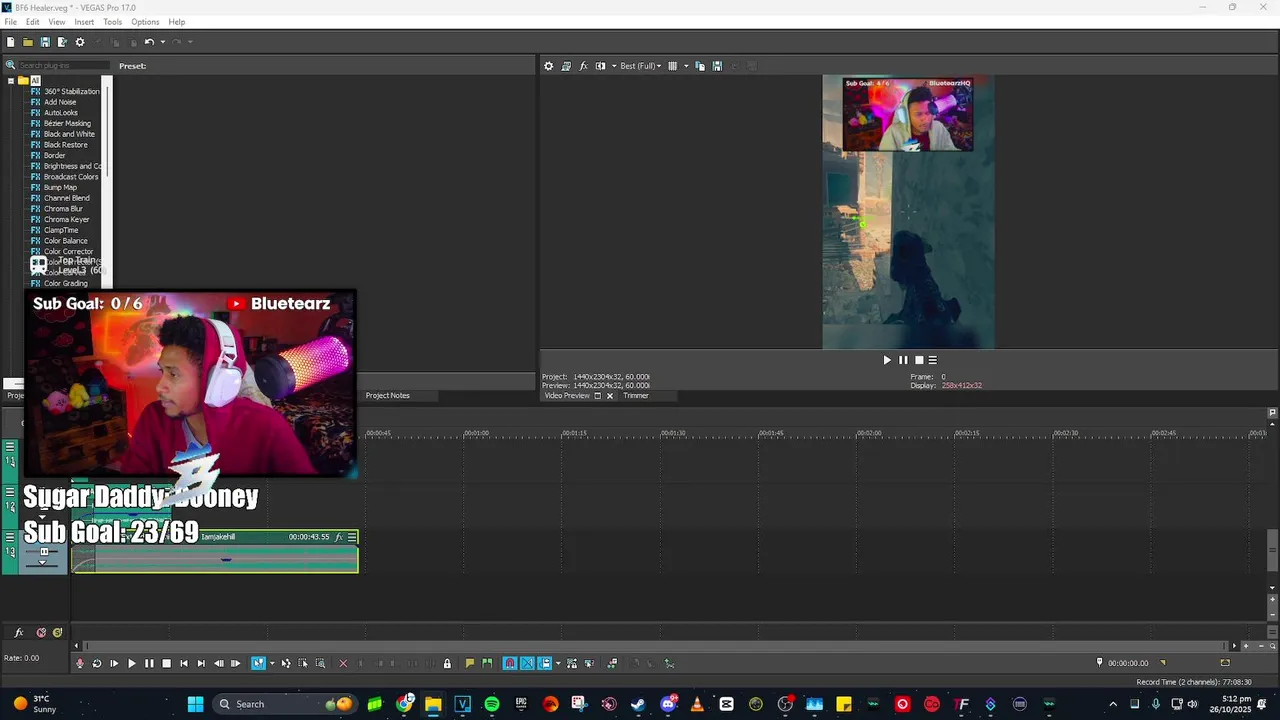Switch to the Video Preview tab

567,395
